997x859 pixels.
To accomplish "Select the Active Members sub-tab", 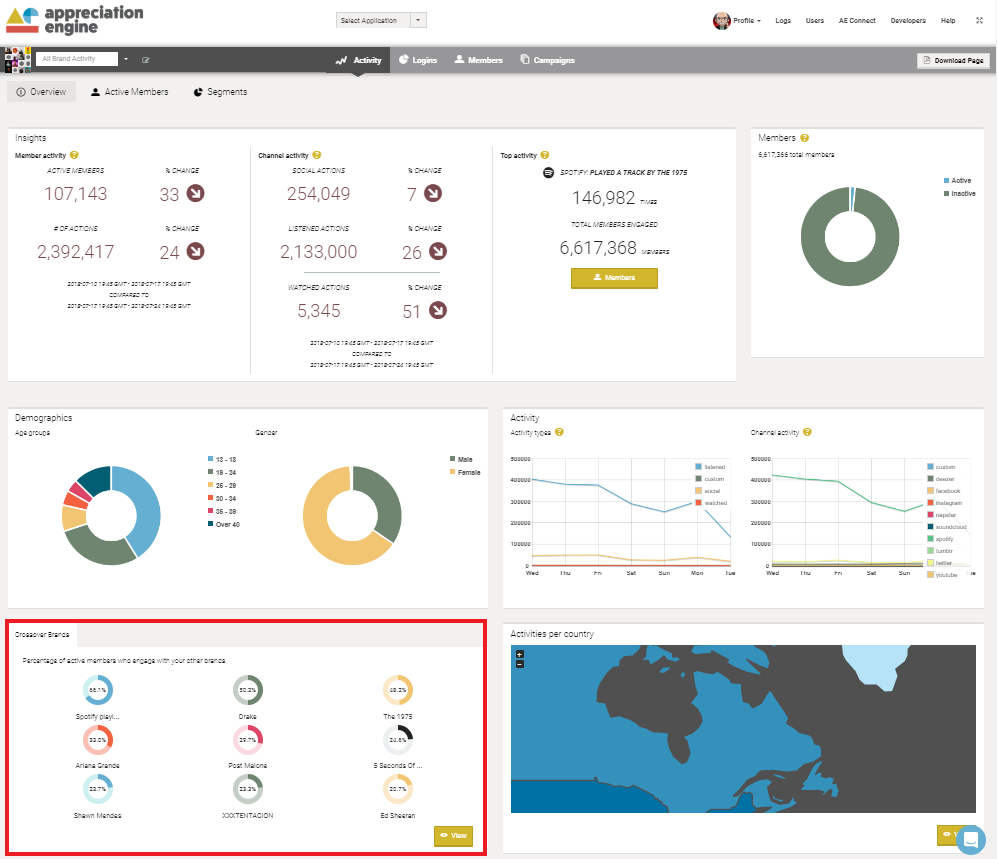I will (x=130, y=92).
